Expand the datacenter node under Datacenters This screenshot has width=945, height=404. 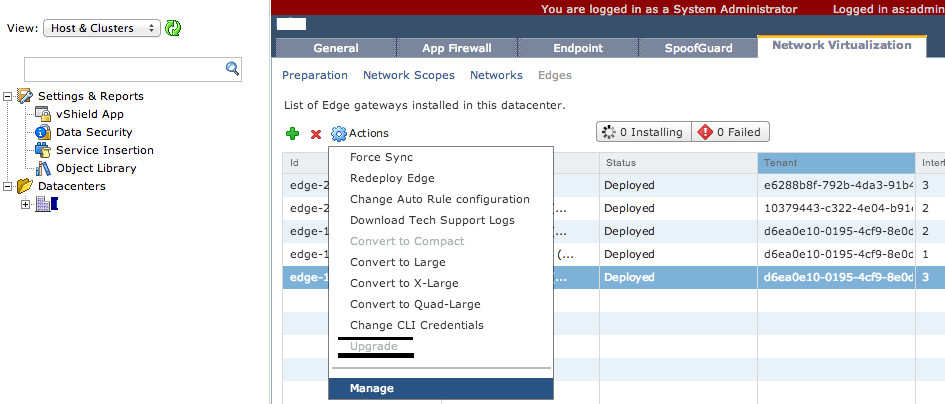coord(26,204)
